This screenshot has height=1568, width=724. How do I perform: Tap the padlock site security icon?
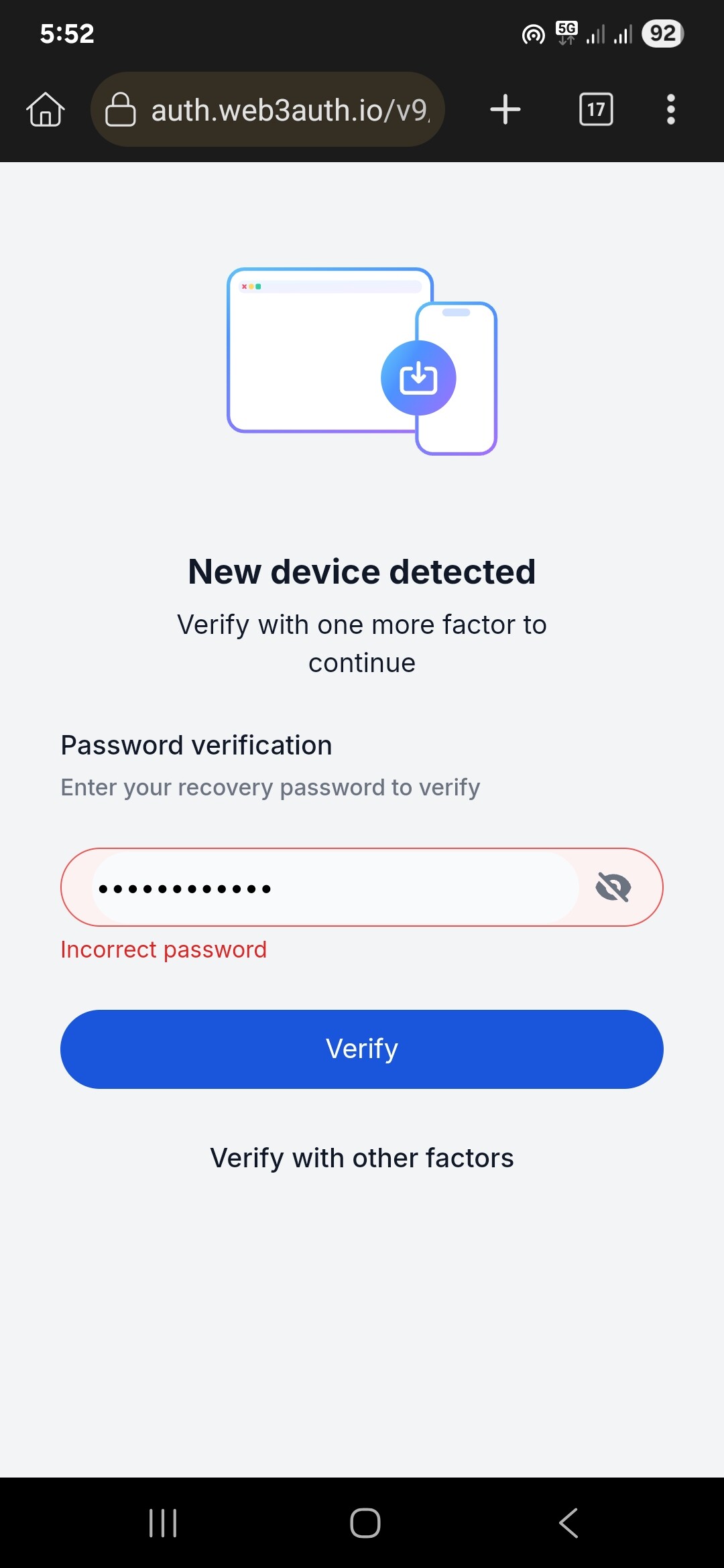tap(121, 109)
